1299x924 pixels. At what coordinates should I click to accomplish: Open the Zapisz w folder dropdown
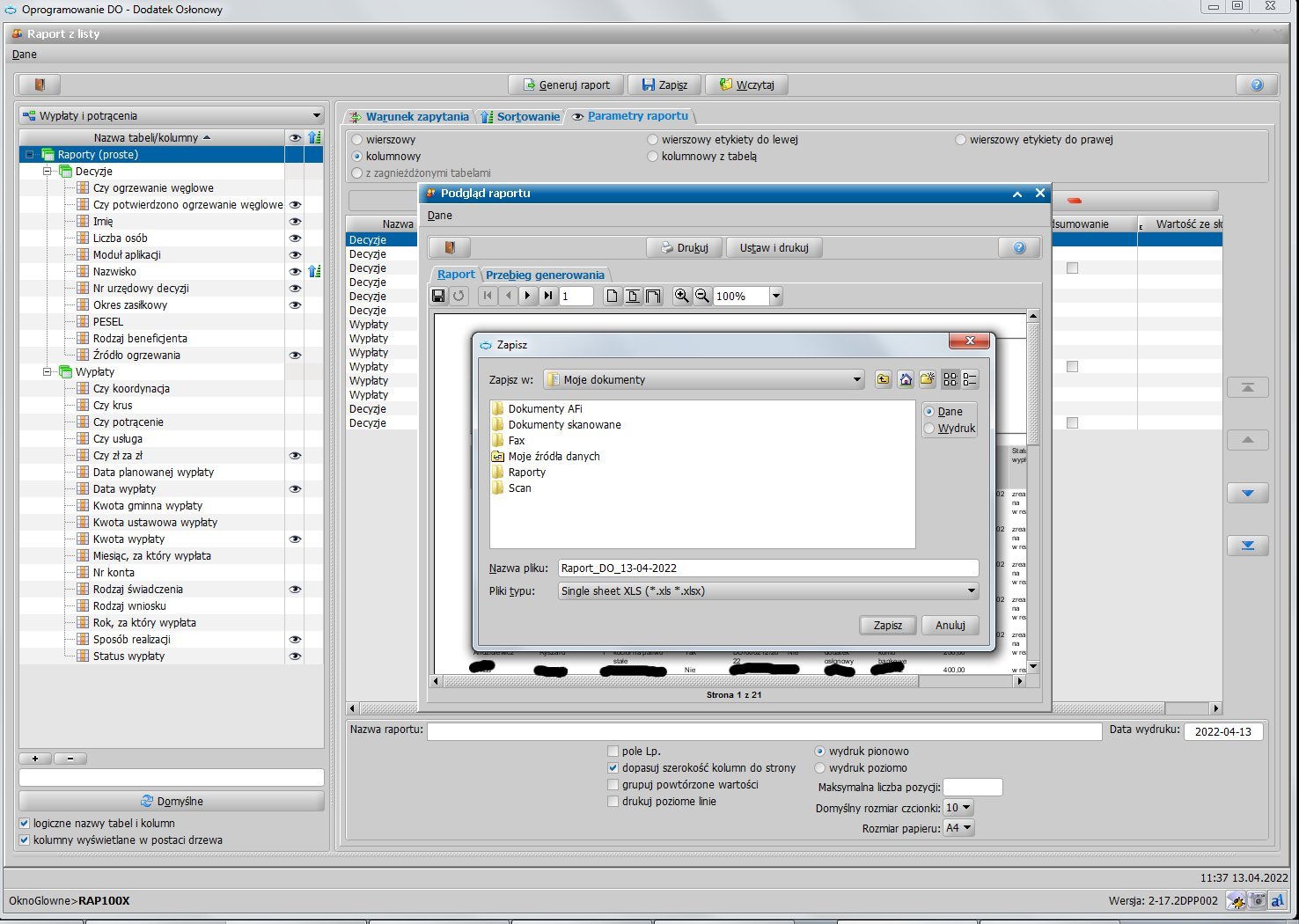(x=857, y=379)
